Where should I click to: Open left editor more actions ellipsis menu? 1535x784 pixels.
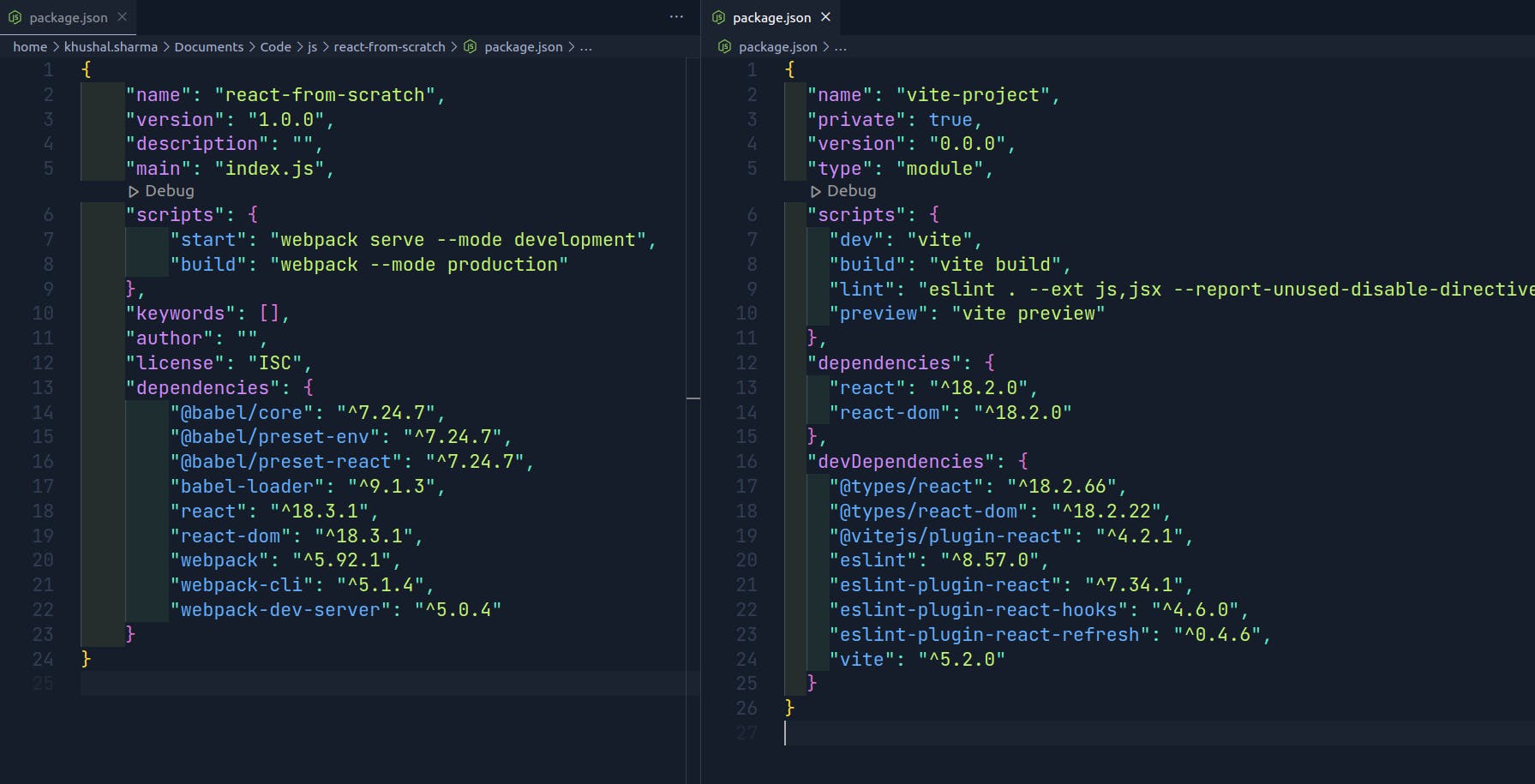[x=676, y=17]
